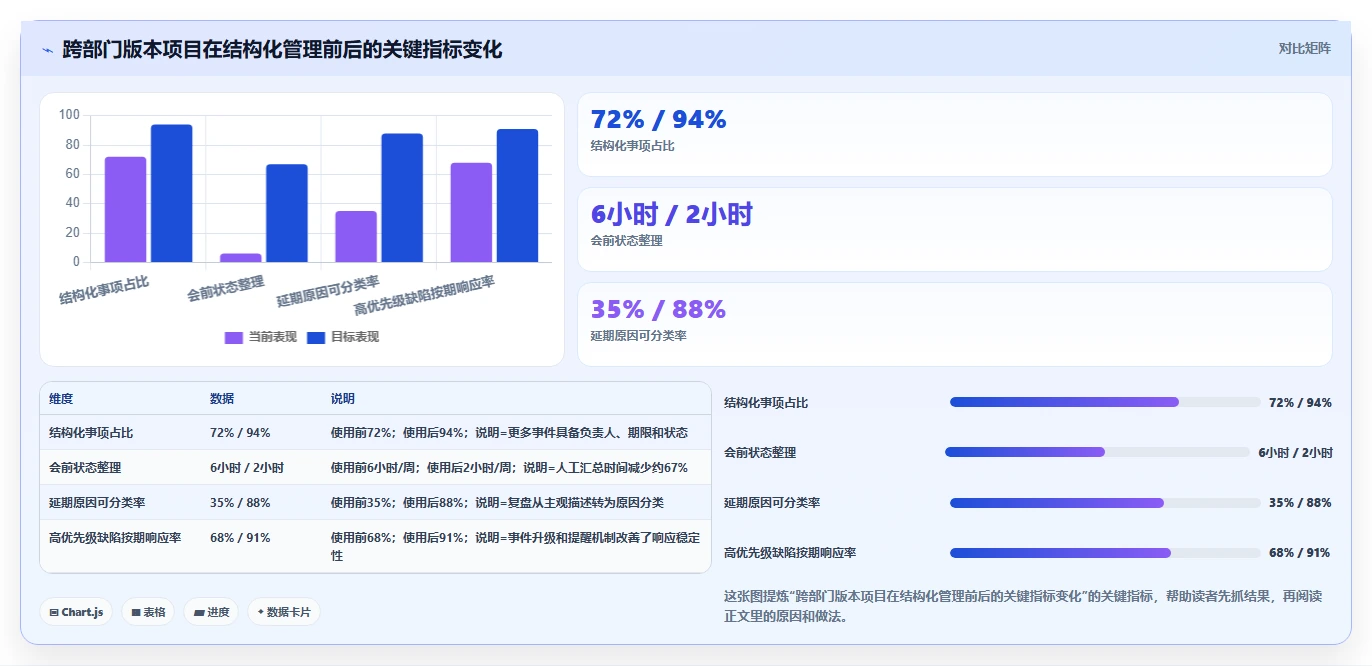Click the 6小时 / 2小时 progress value
The width and height of the screenshot is (1372, 666).
[x=1295, y=452]
